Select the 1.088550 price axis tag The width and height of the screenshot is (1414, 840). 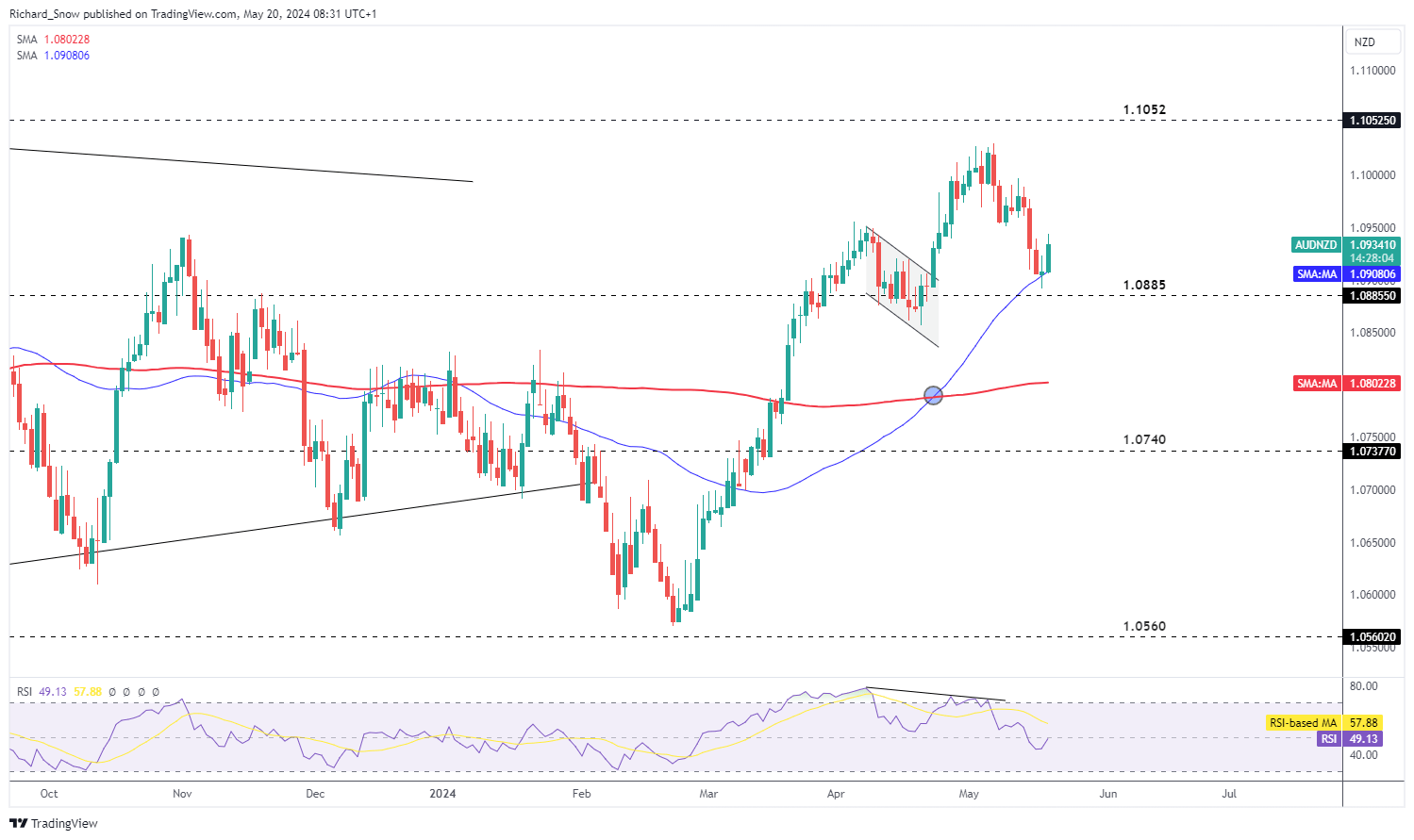tap(1372, 296)
